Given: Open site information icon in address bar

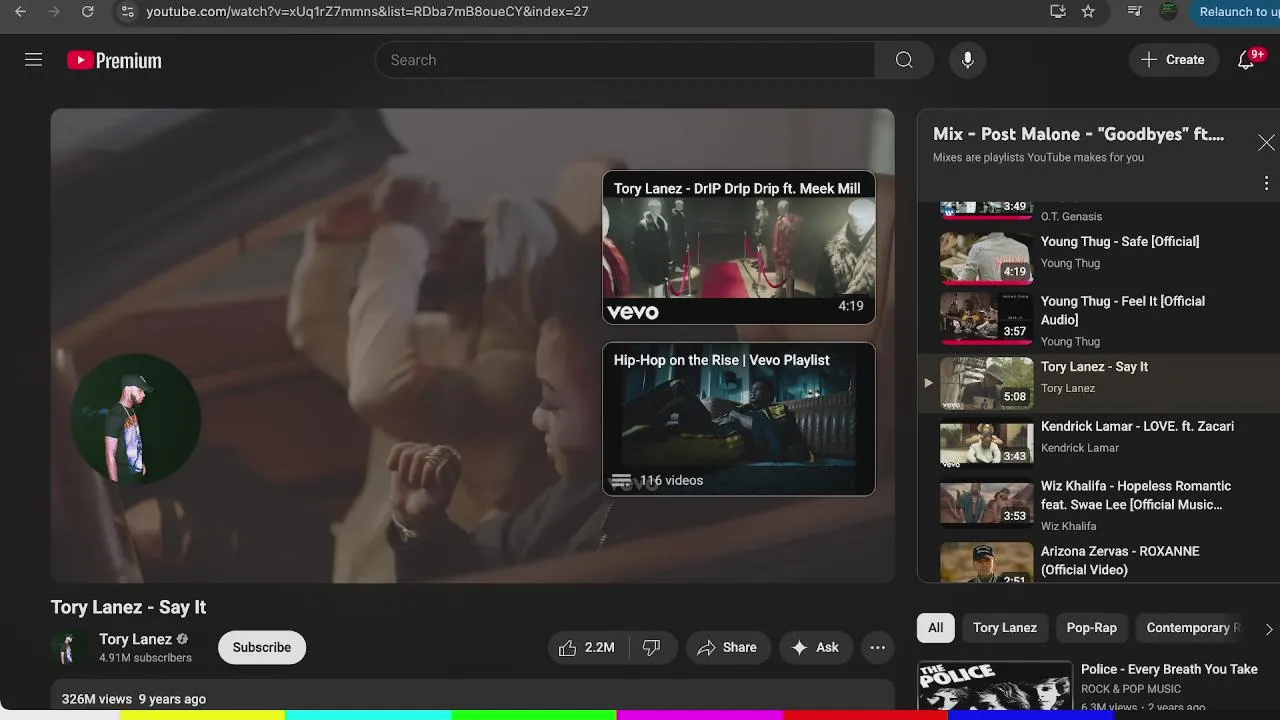Looking at the screenshot, I should click(x=126, y=12).
